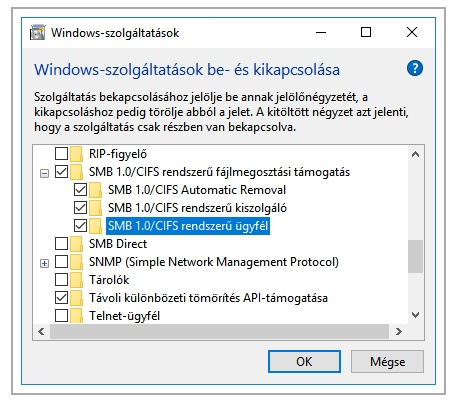Click the Telnet-ügyfél folder icon
The height and width of the screenshot is (400, 455).
pos(77,316)
